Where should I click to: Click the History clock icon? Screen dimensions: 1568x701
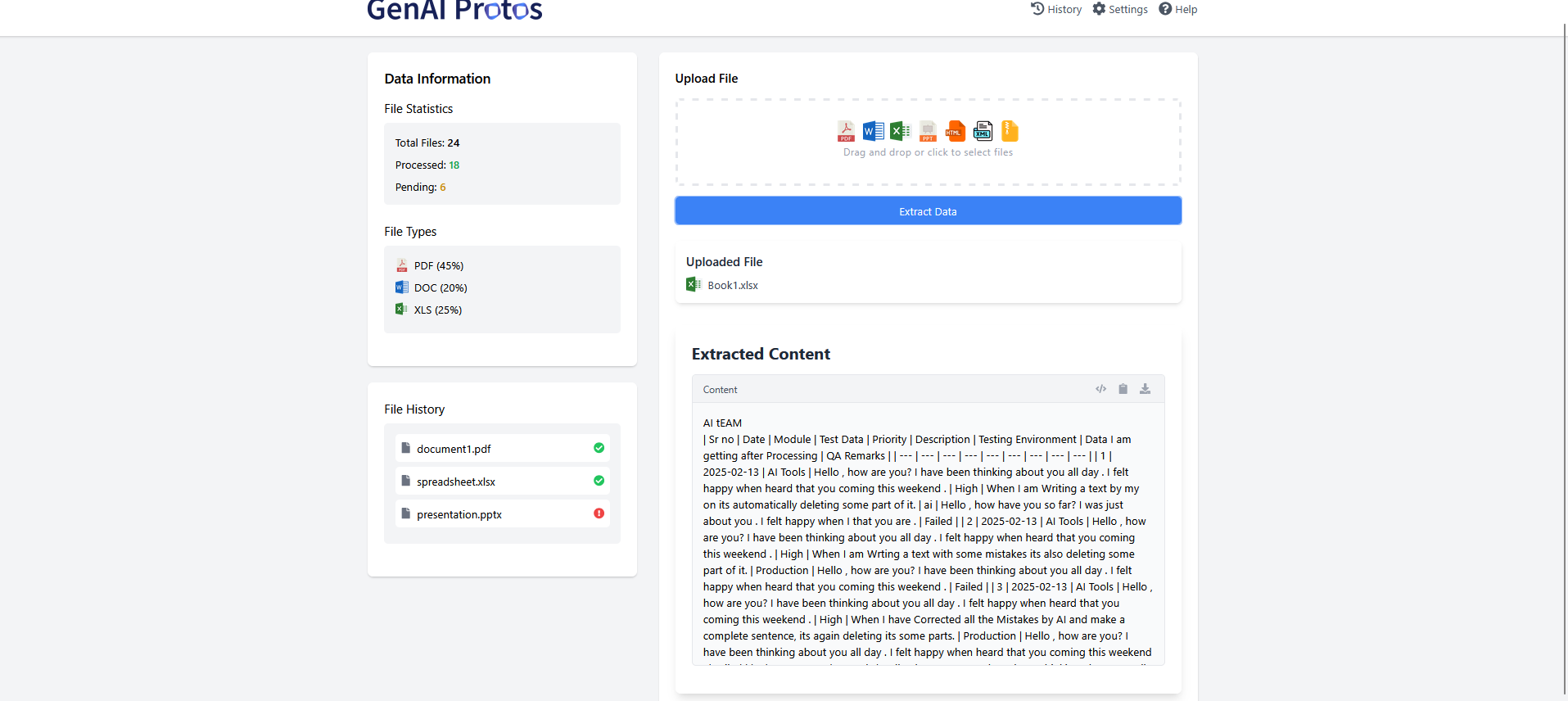(1037, 9)
